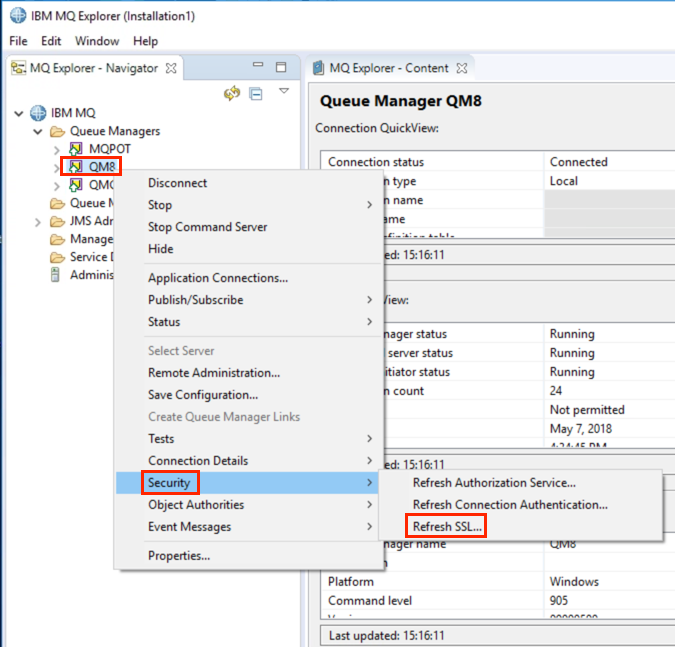Viewport: 675px width, 647px height.
Task: Open the Status submenu
Action: pos(250,322)
